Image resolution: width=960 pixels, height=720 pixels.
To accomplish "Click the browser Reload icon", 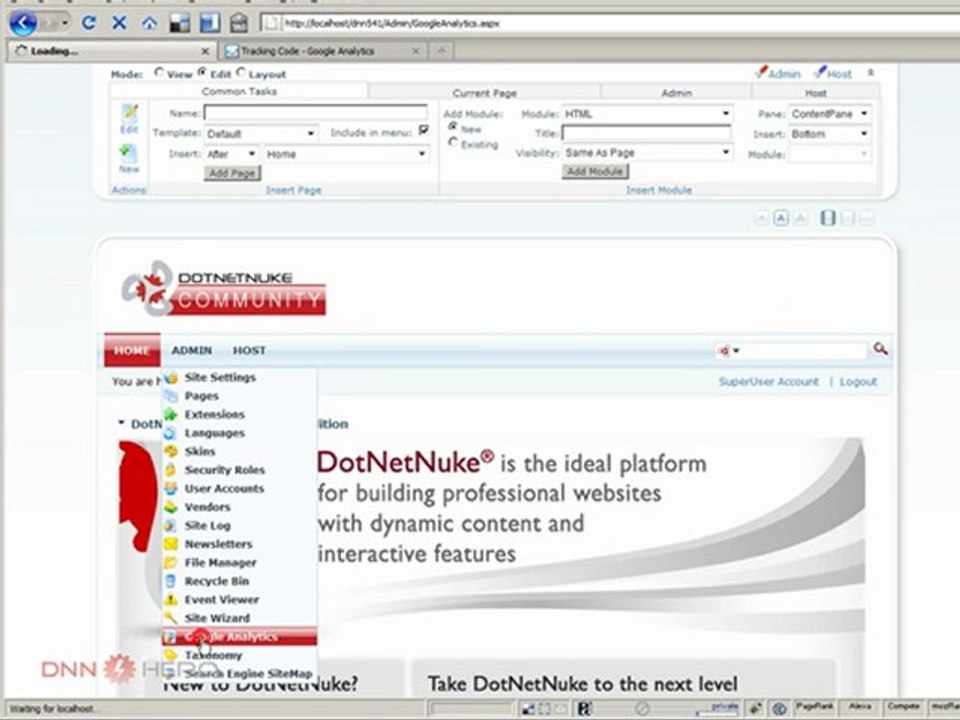I will (x=89, y=23).
